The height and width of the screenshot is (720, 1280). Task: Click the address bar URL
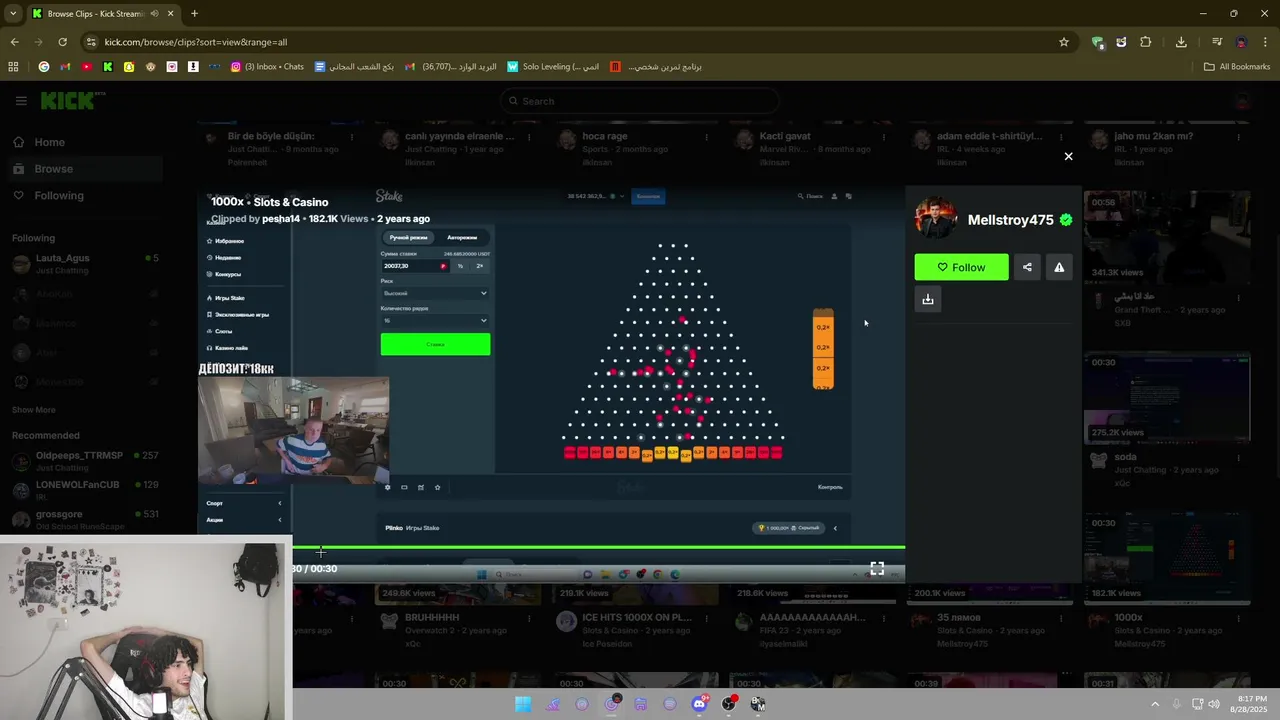pos(196,42)
